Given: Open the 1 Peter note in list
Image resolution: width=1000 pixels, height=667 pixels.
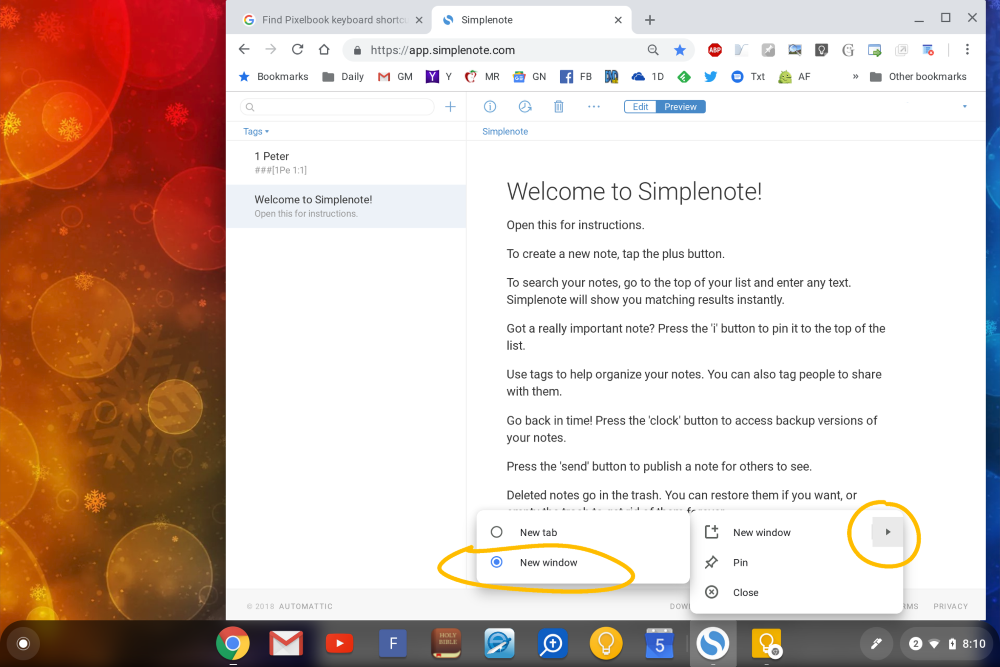Looking at the screenshot, I should click(x=346, y=163).
